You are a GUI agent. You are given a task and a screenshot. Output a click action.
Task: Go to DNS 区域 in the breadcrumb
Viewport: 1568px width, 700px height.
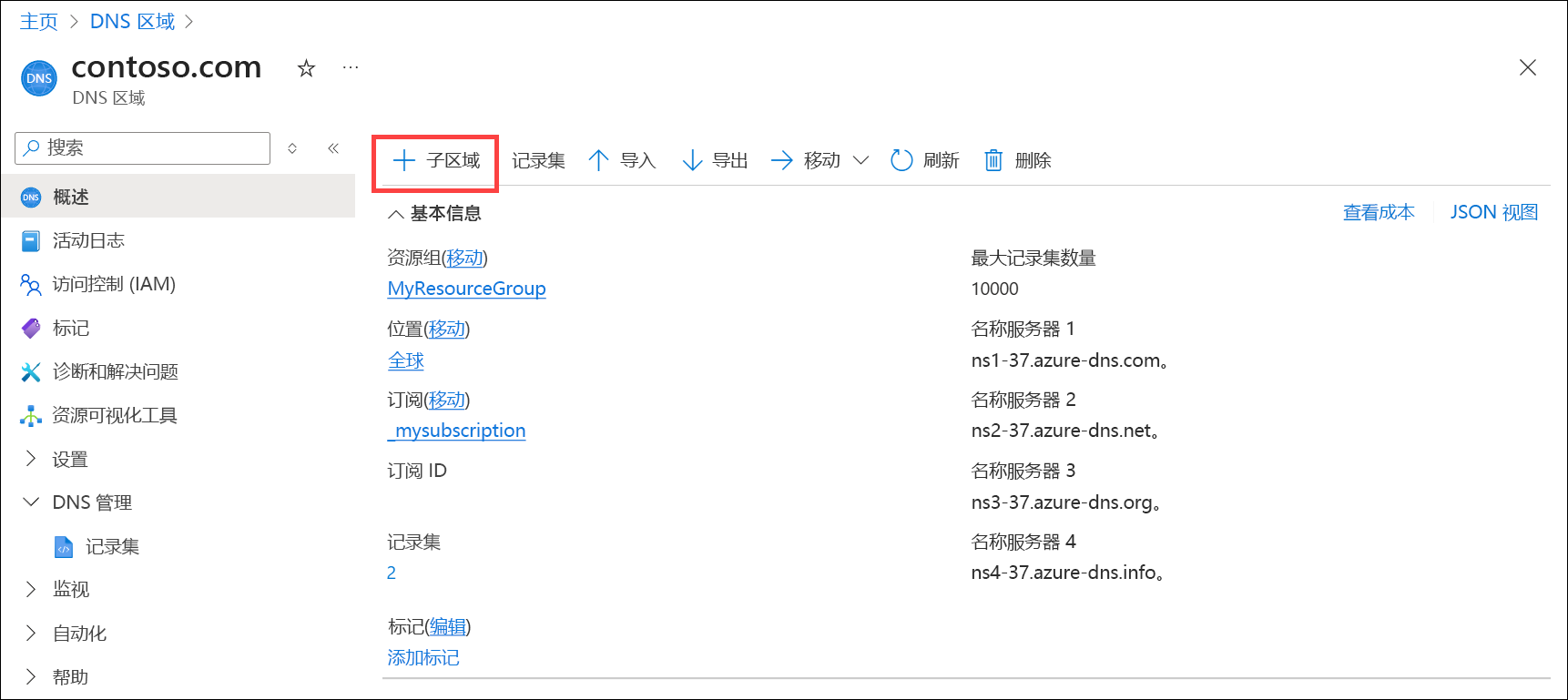(x=132, y=21)
